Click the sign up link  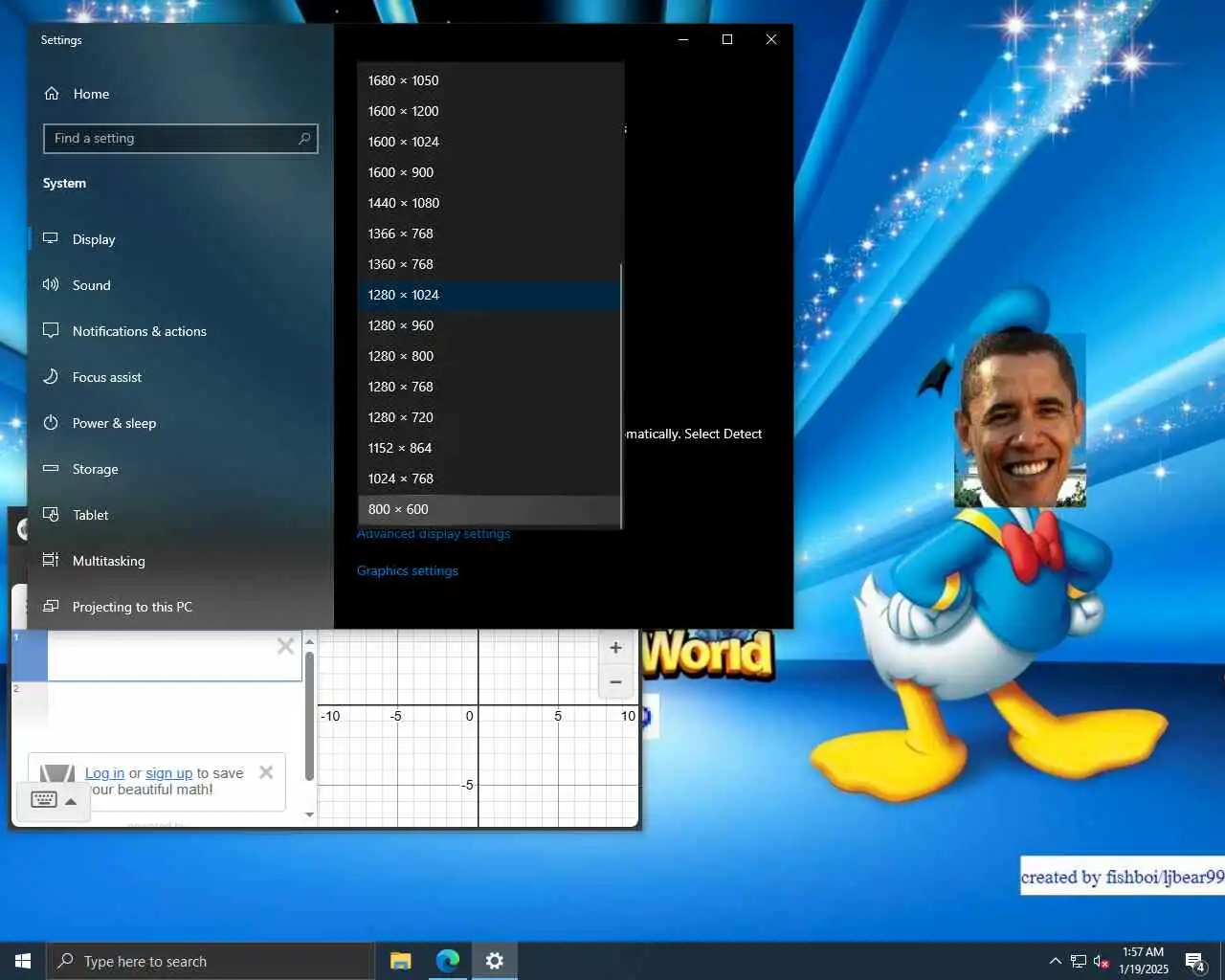(168, 773)
